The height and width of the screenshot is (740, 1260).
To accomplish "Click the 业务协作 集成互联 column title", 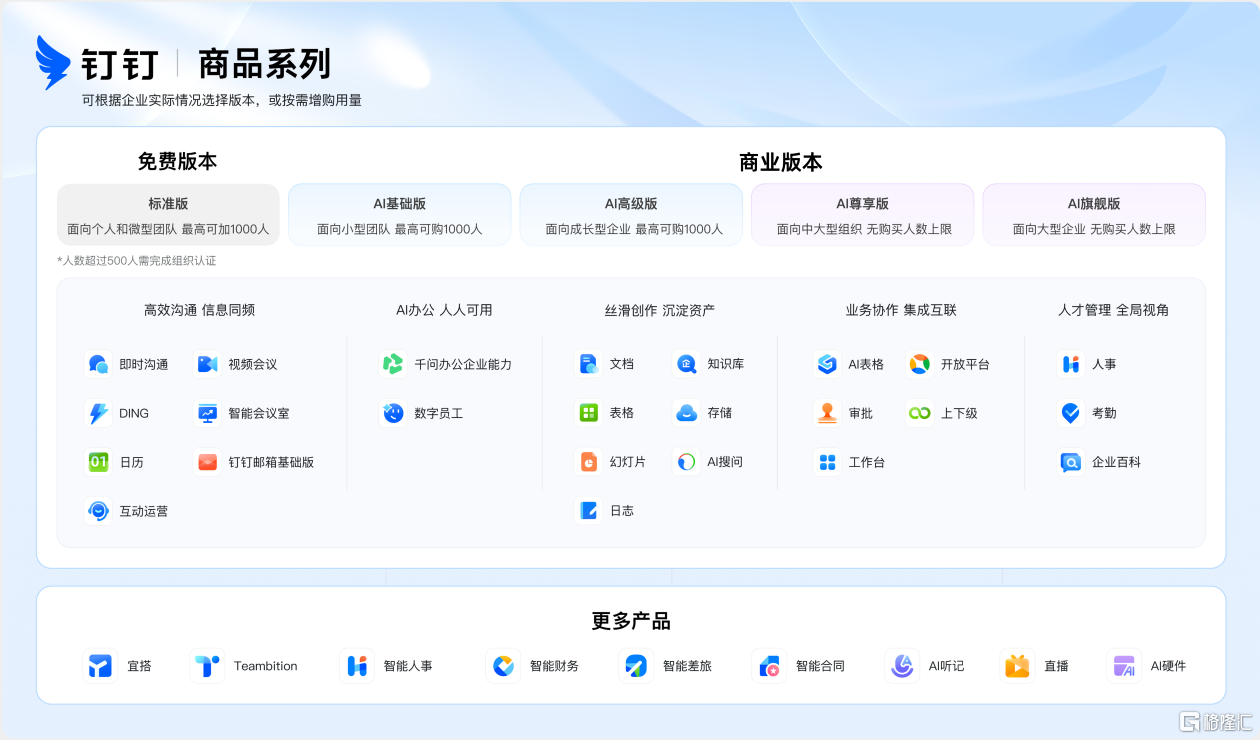I will pos(901,310).
